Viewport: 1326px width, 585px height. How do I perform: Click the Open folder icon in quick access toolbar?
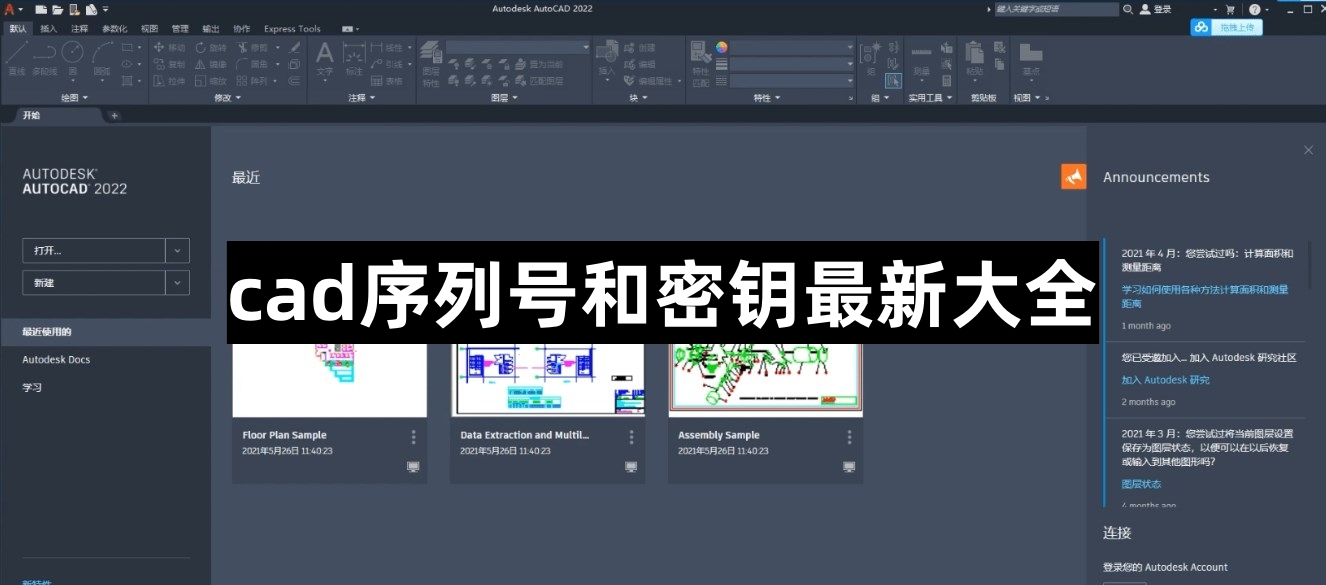(x=58, y=9)
